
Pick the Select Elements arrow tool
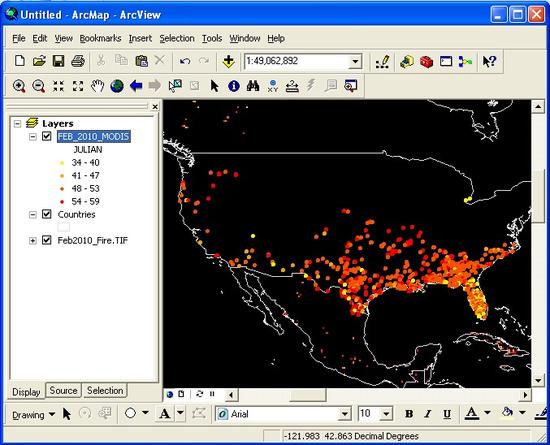(214, 86)
